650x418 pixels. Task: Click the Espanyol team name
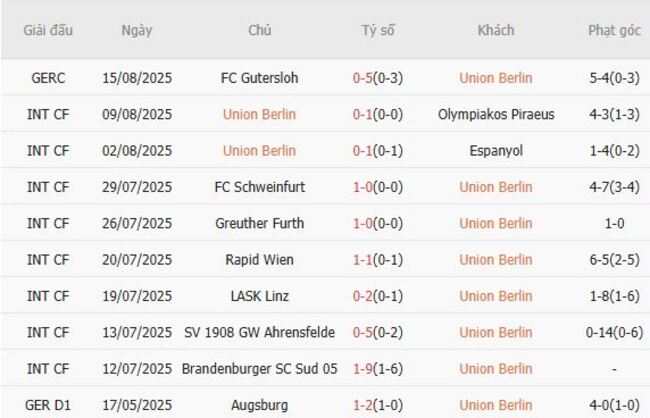[496, 151]
